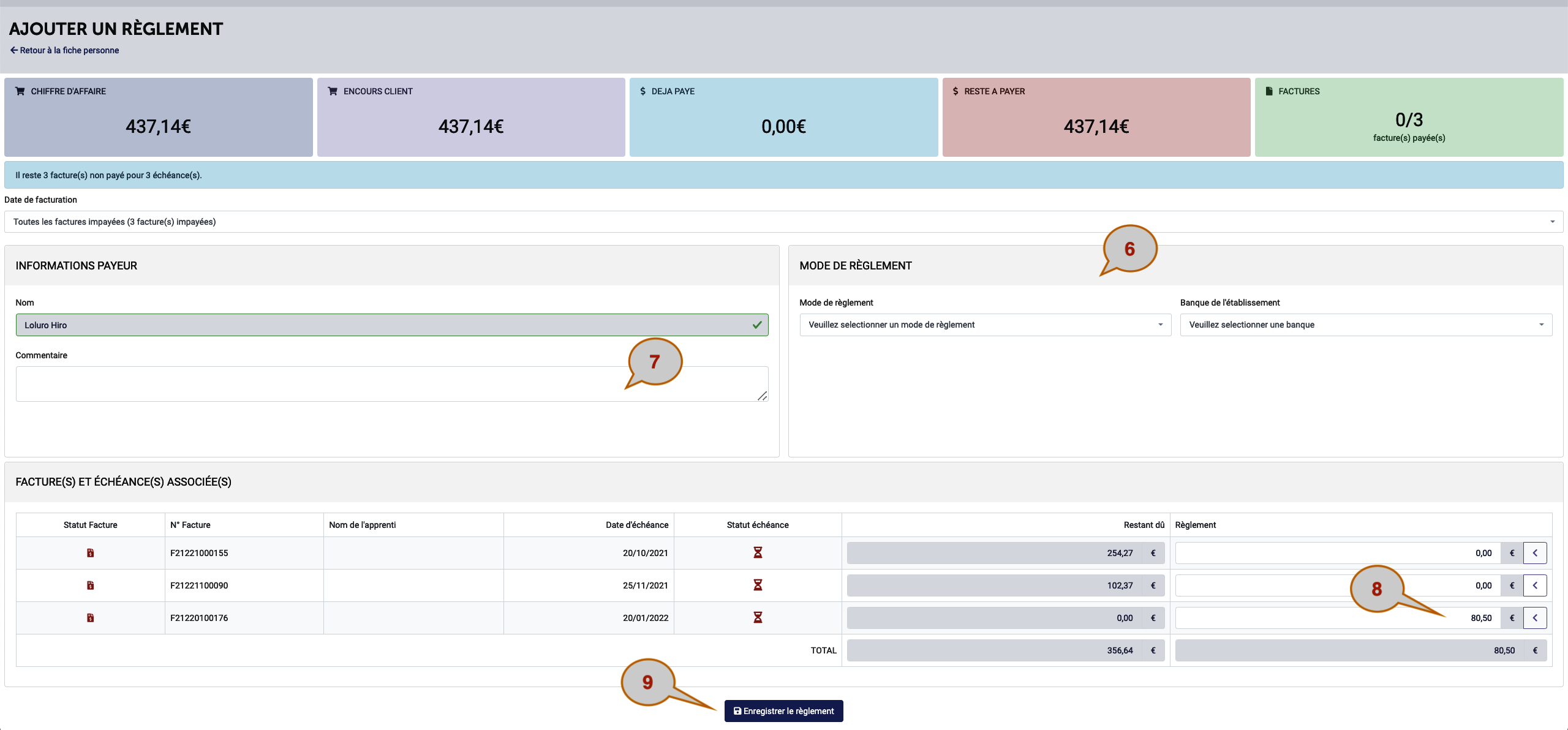Viewport: 1568px width, 730px height.
Task: Open the Banque de l'établissement dropdown
Action: point(1366,325)
